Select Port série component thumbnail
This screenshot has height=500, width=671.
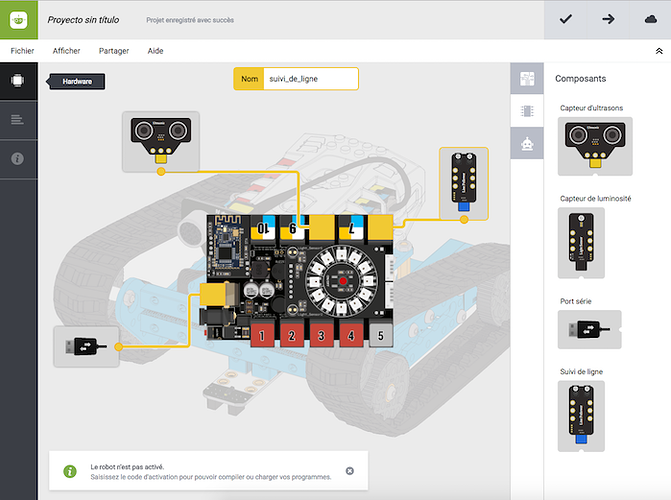tap(589, 330)
